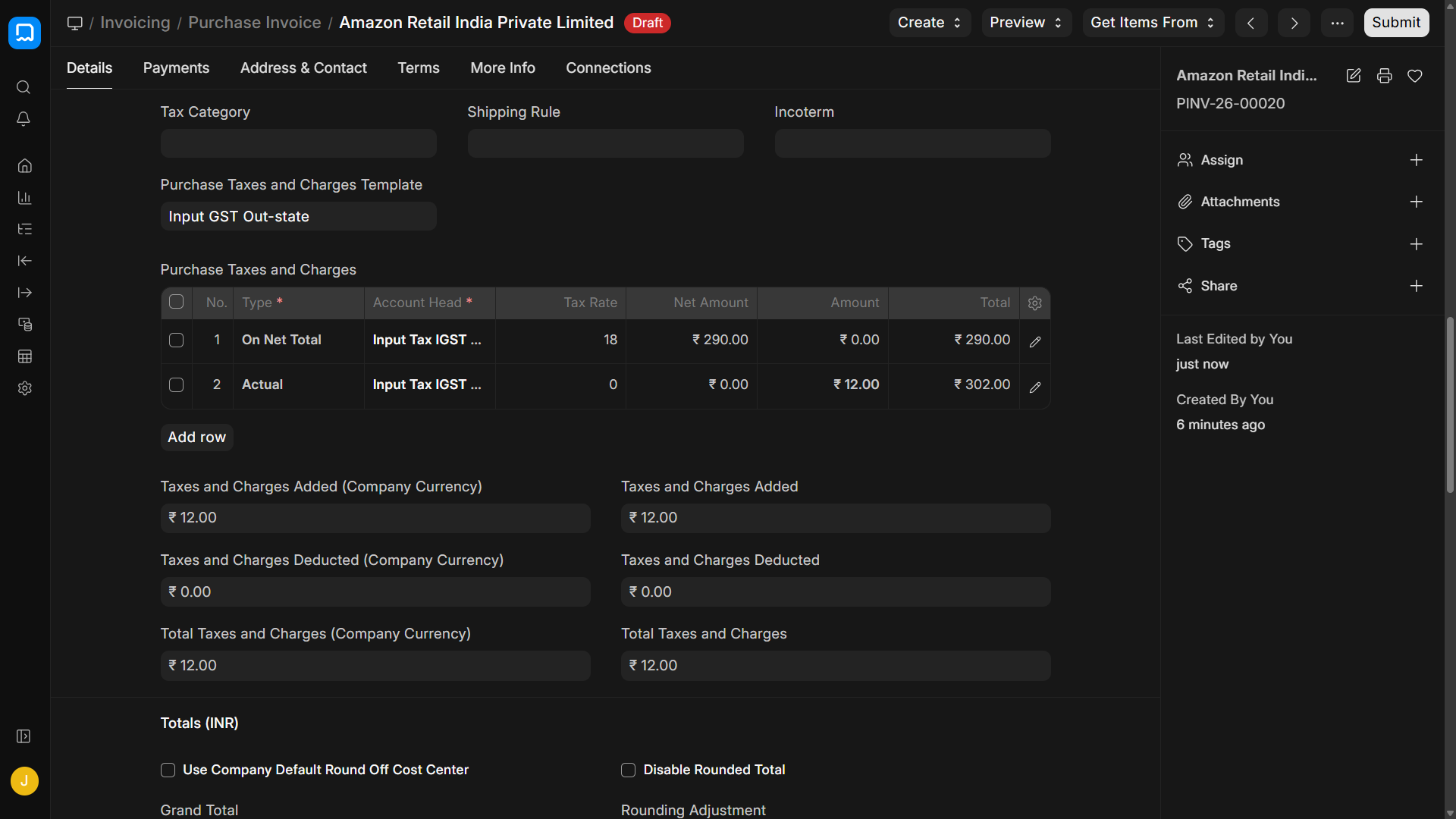This screenshot has height=819, width=1456.
Task: Click Taxes and Charges Added company currency field
Action: point(375,518)
